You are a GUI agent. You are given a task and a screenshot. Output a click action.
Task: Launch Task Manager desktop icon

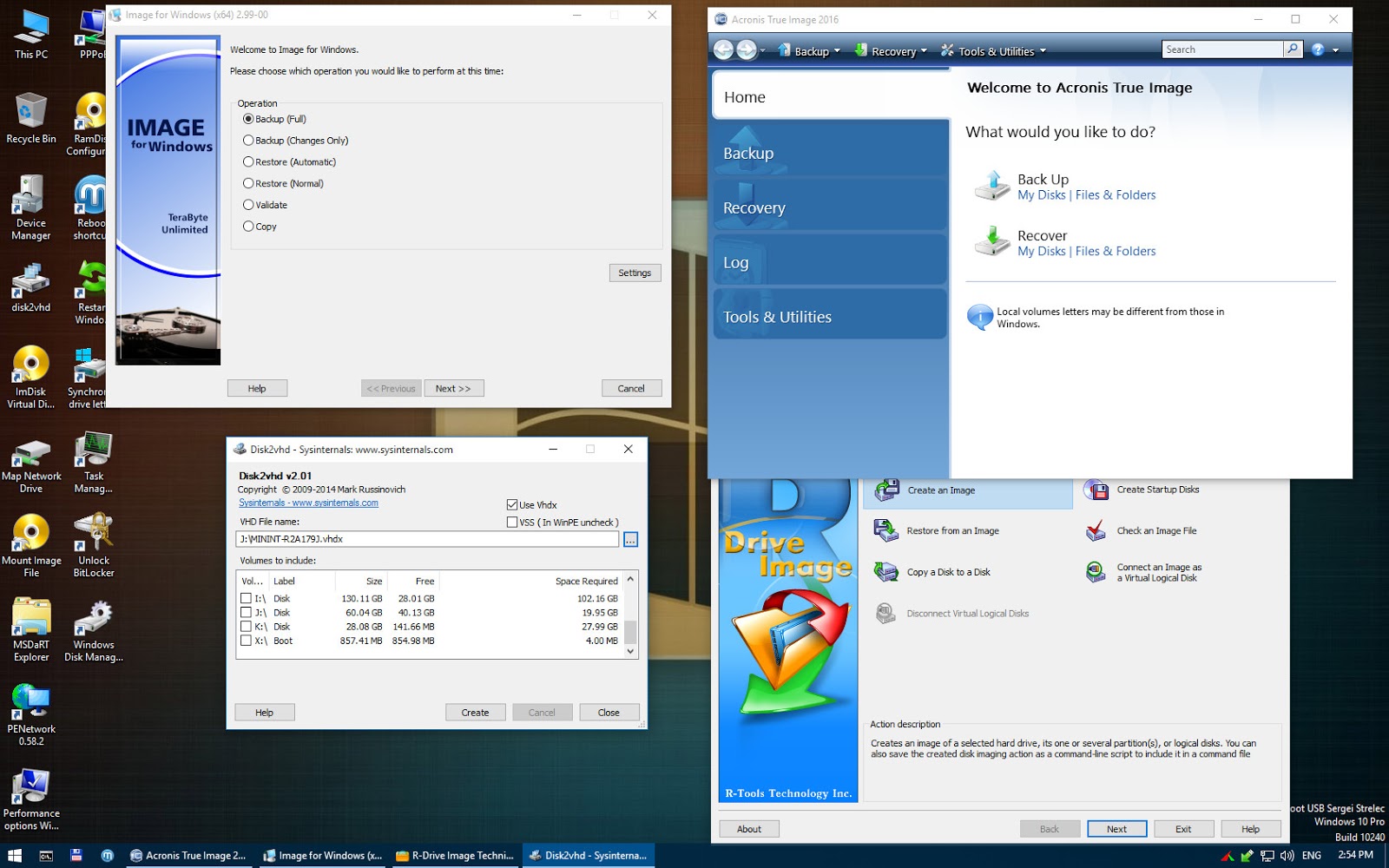94,462
